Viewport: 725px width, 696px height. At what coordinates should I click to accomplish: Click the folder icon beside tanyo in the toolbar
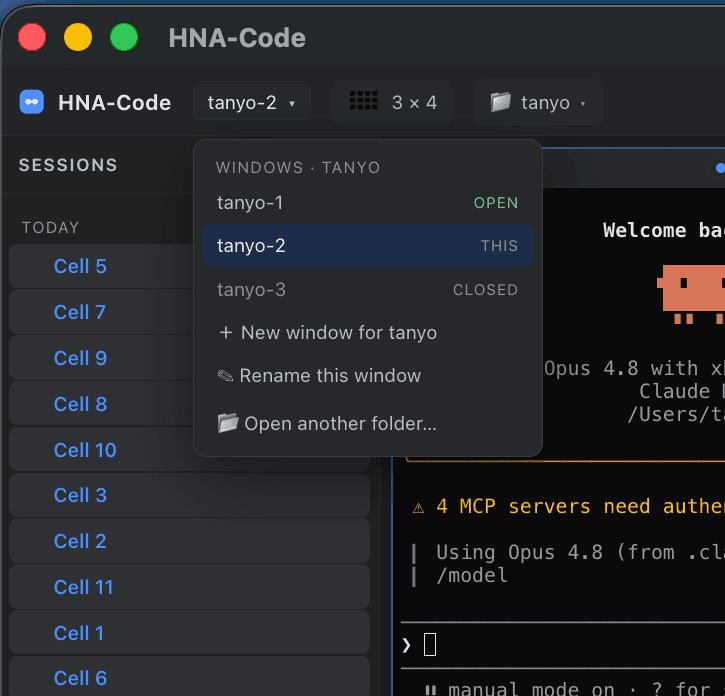click(x=501, y=102)
